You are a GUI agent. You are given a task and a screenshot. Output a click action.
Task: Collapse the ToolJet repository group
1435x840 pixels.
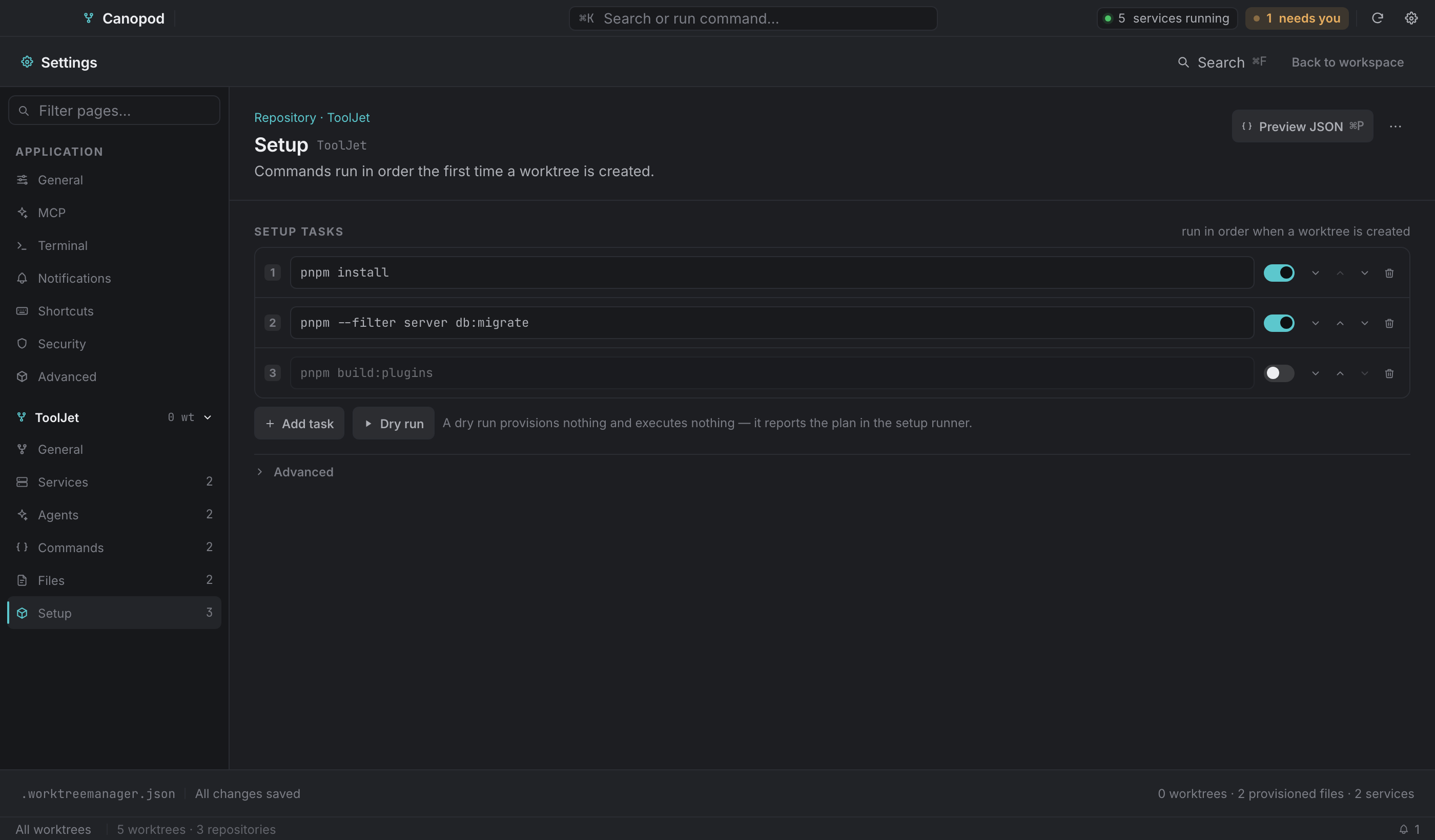(x=208, y=417)
